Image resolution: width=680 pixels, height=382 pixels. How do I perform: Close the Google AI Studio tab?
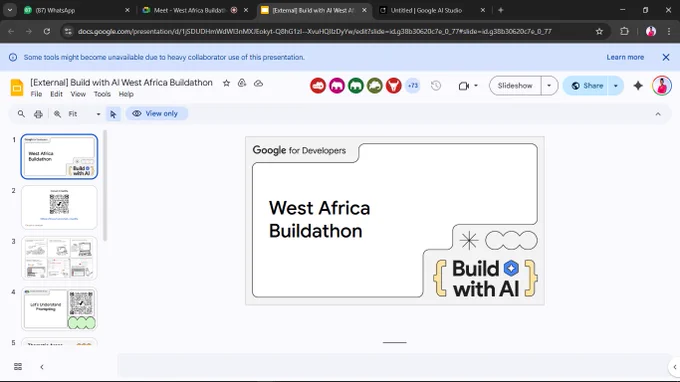pos(483,10)
